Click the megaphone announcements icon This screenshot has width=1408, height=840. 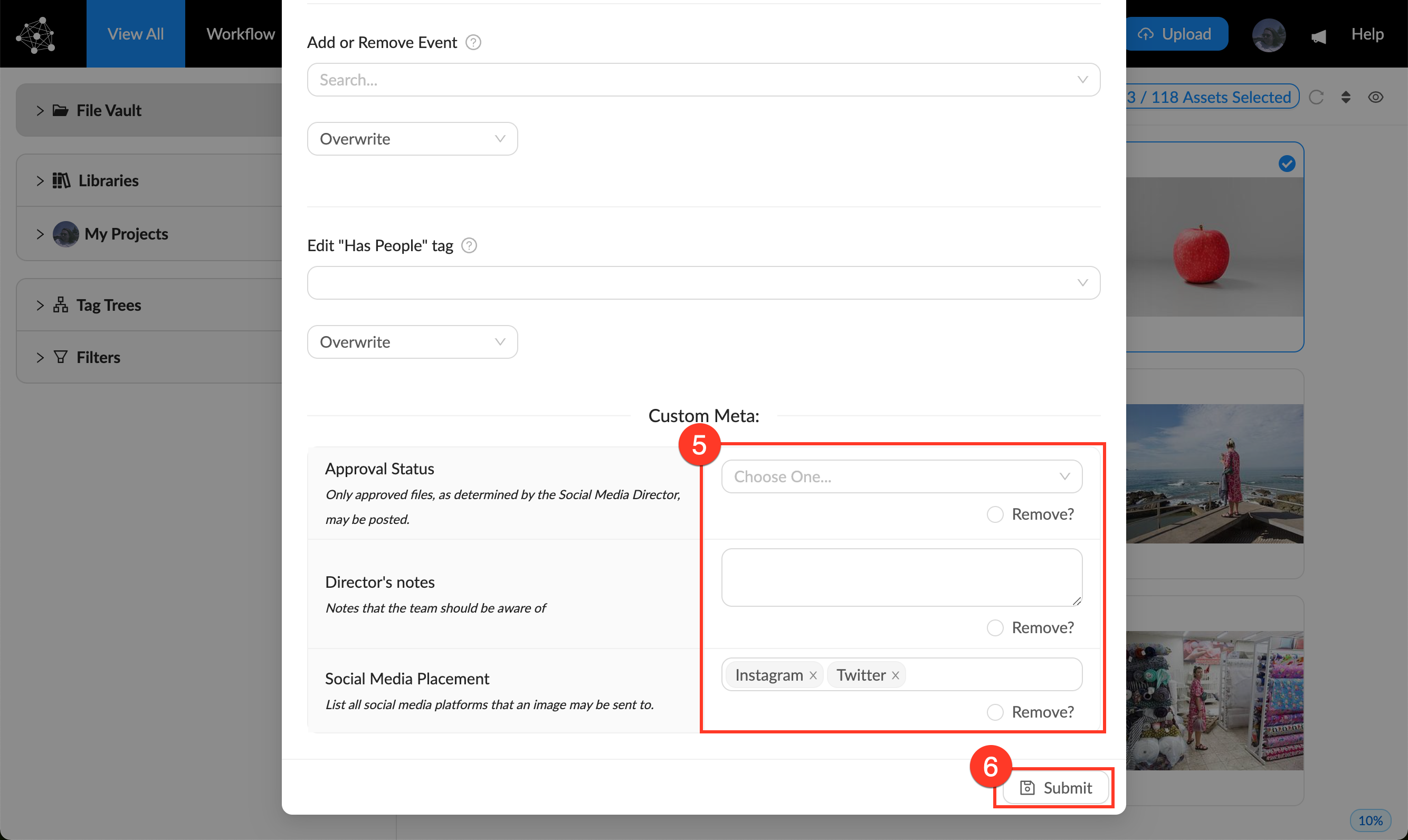coord(1319,36)
